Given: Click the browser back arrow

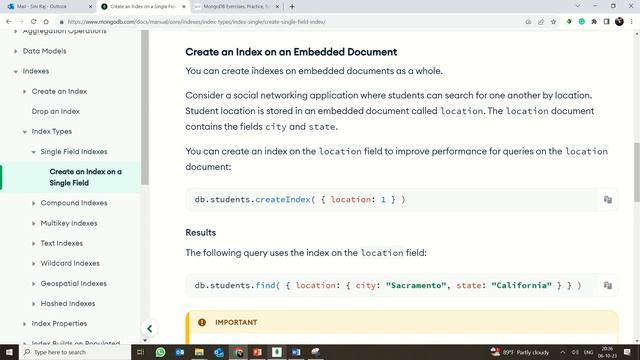Looking at the screenshot, I should 9,22.
